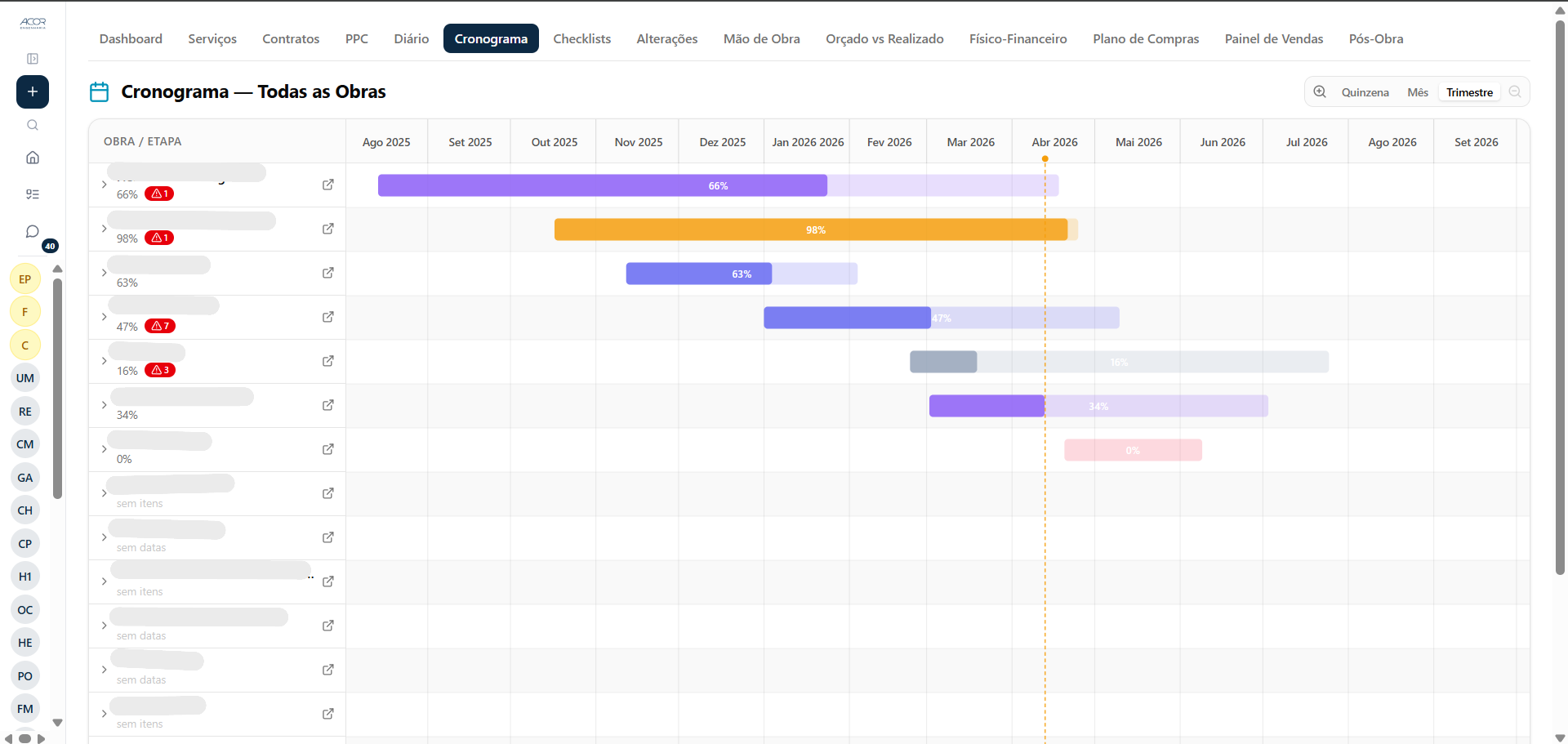Go to the Painel de Vendas section

[x=1273, y=38]
